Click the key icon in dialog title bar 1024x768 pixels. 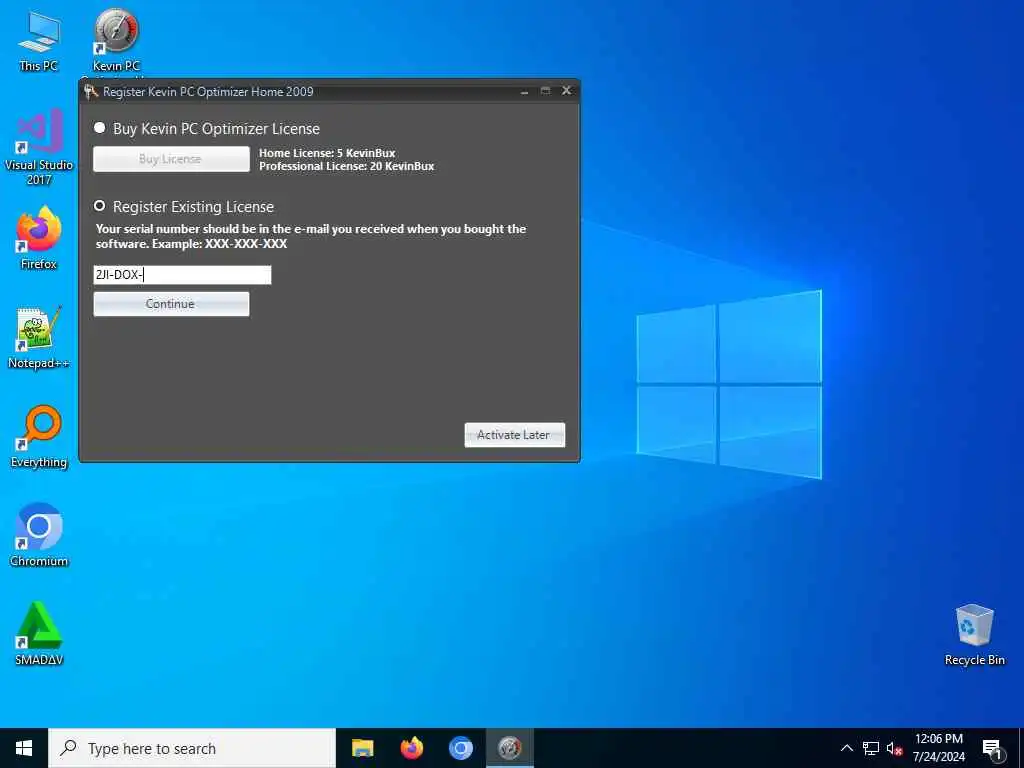(91, 92)
